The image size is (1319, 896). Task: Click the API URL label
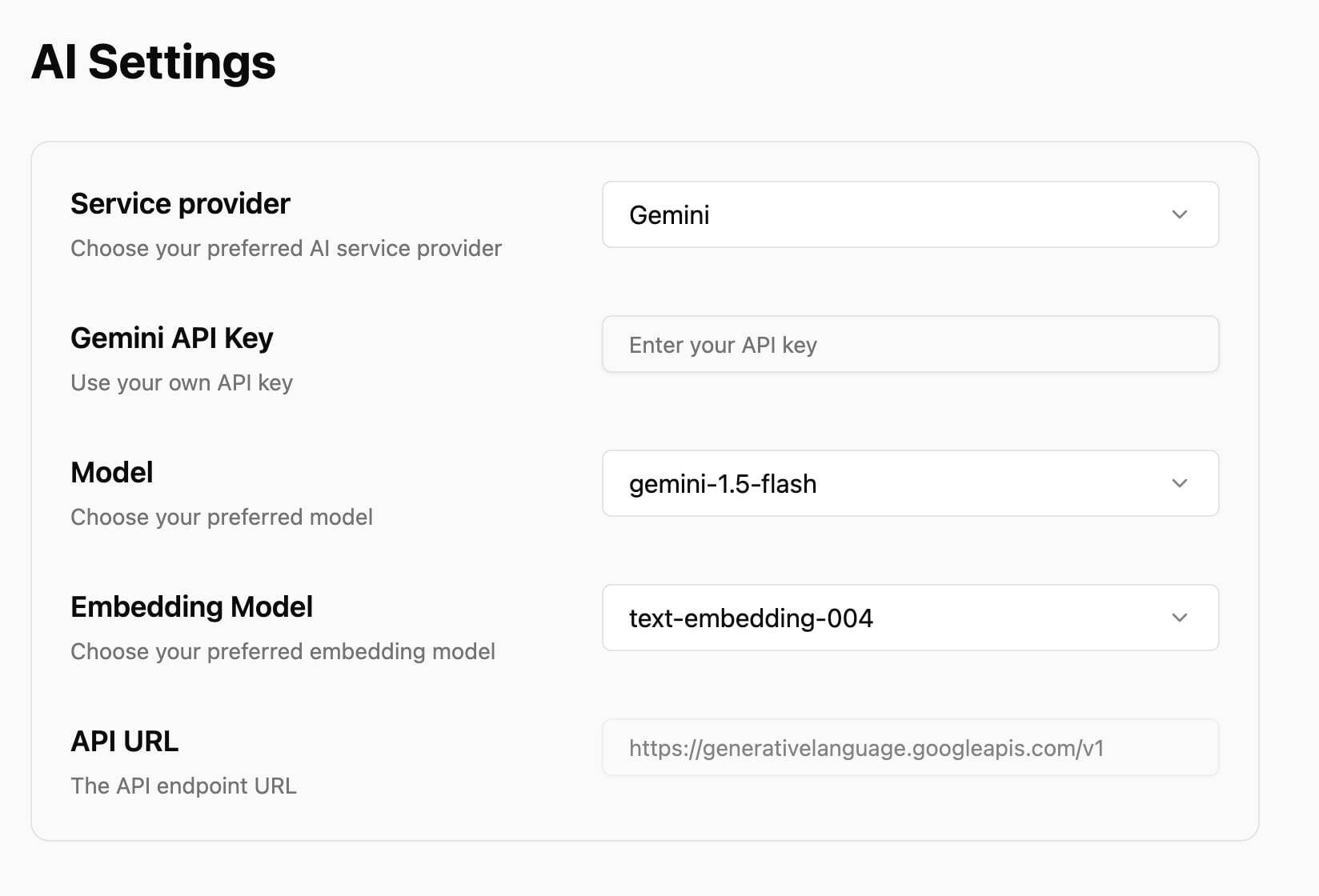(x=124, y=742)
